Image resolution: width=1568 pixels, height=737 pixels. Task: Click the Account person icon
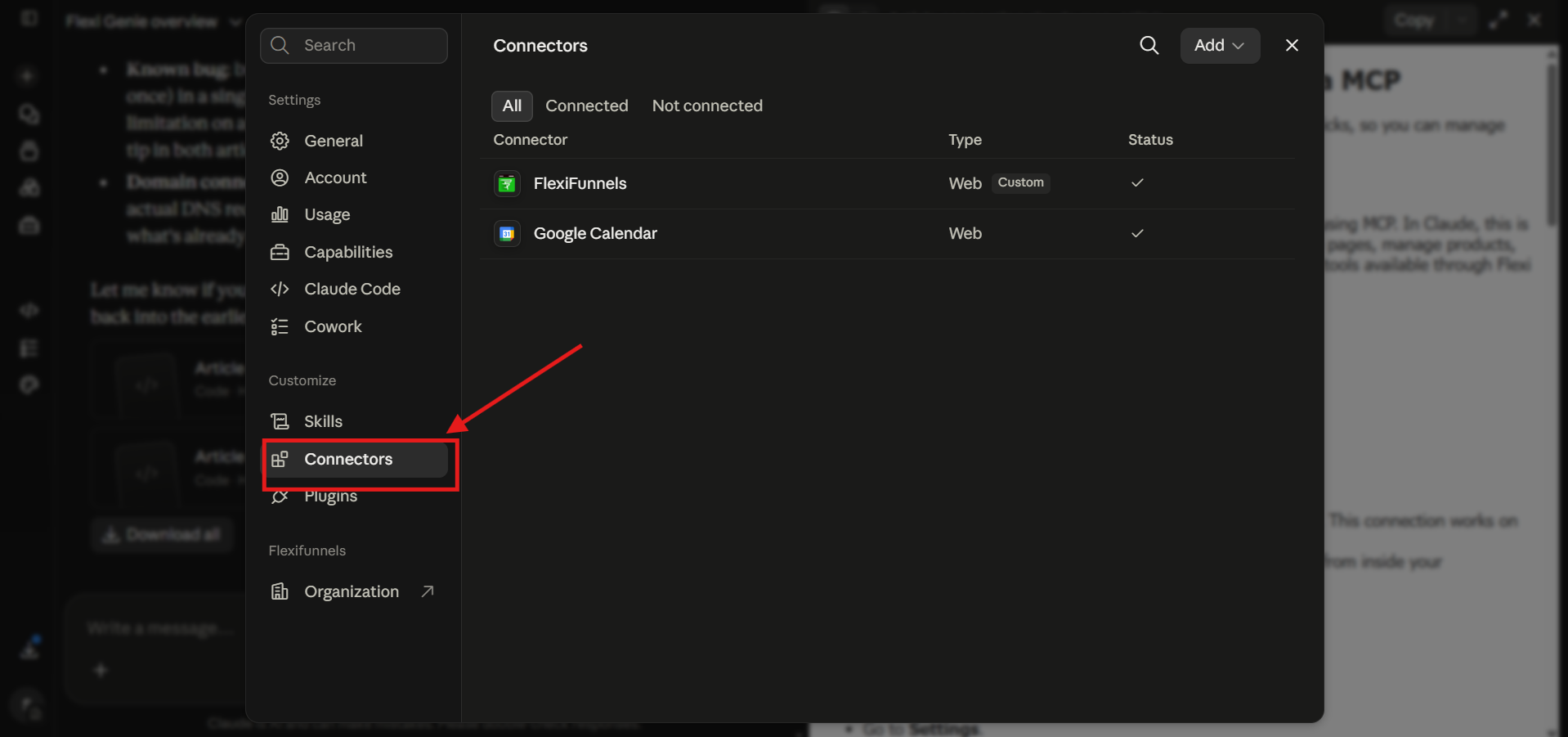(280, 178)
